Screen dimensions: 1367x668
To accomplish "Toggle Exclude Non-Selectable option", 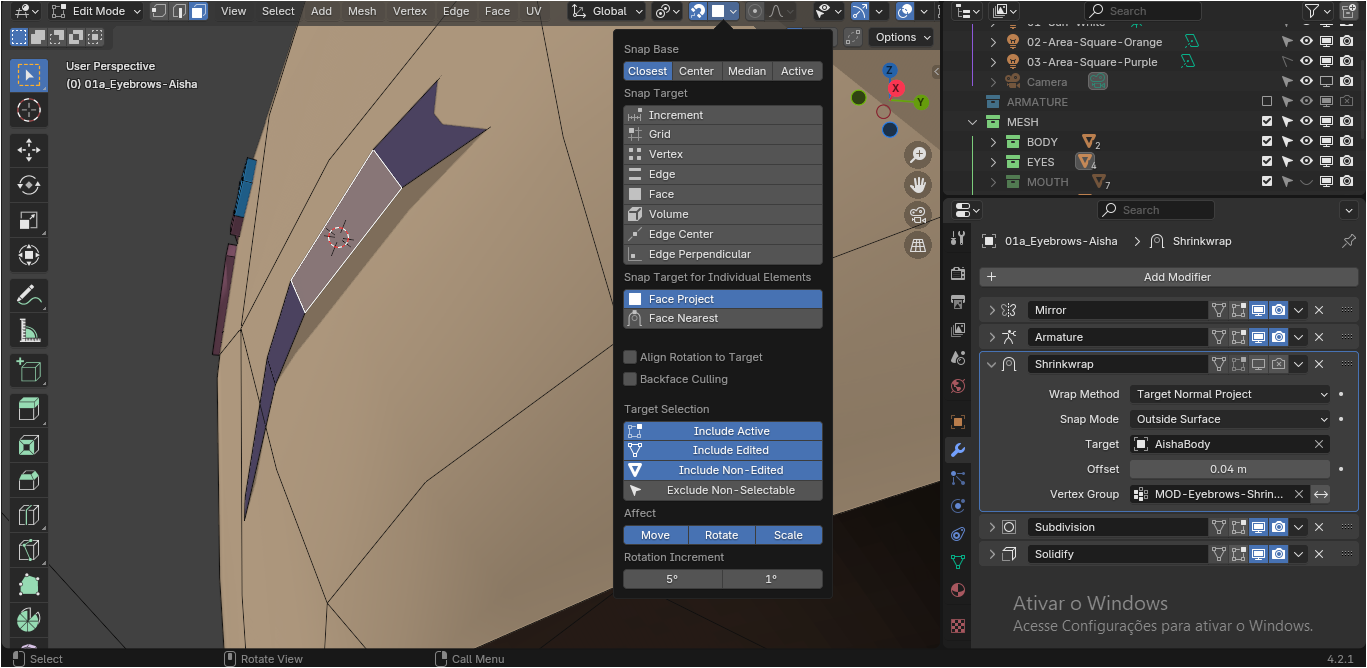I will point(723,490).
